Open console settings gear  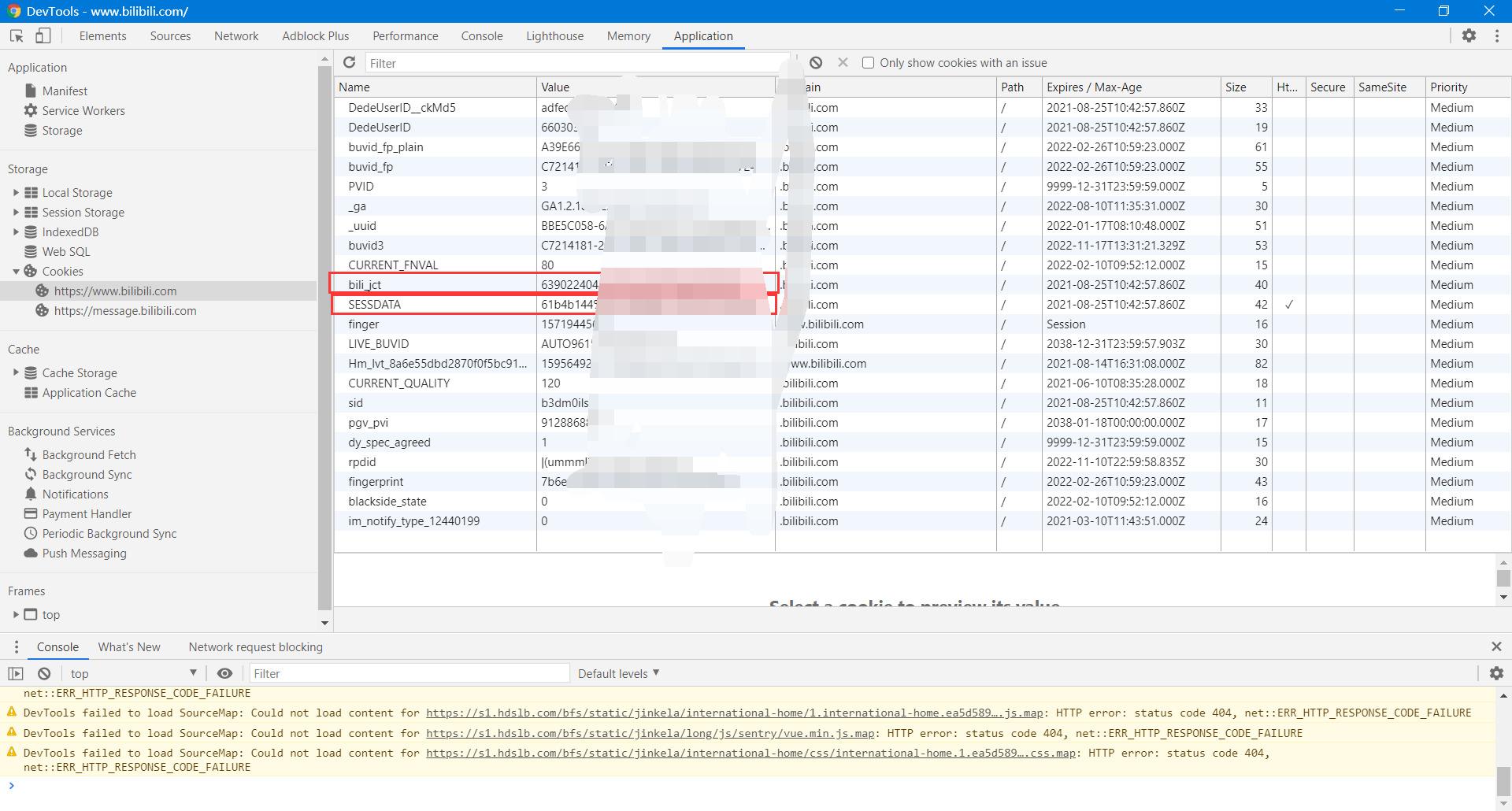1496,673
